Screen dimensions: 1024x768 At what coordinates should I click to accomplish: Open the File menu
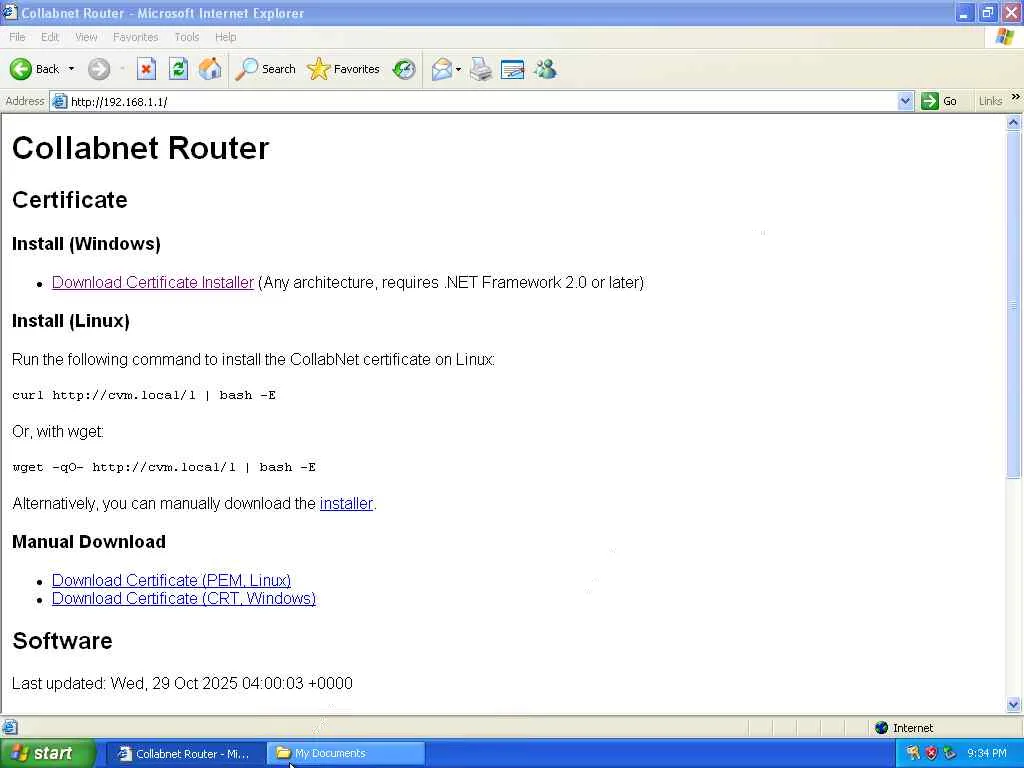(17, 37)
